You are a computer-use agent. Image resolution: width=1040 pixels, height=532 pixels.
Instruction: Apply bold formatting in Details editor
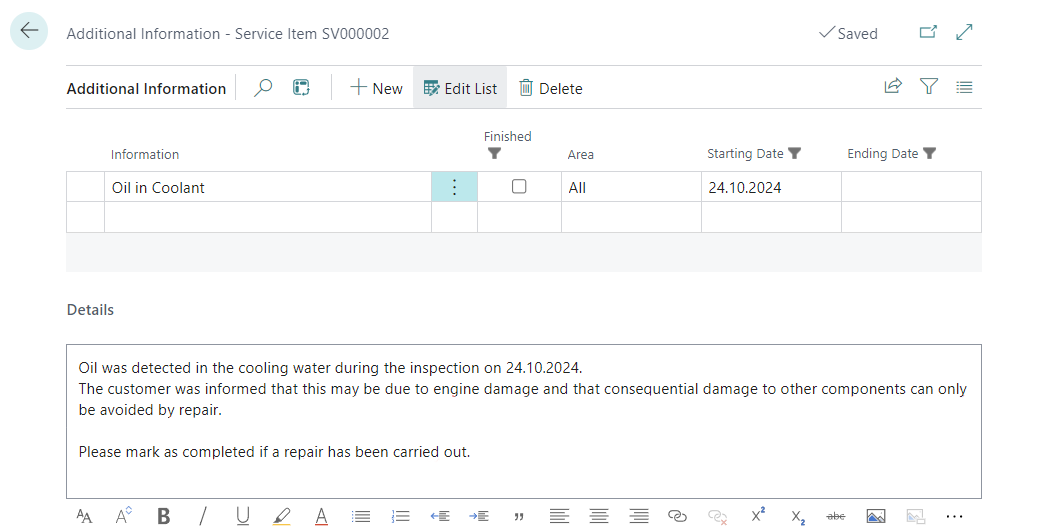164,516
